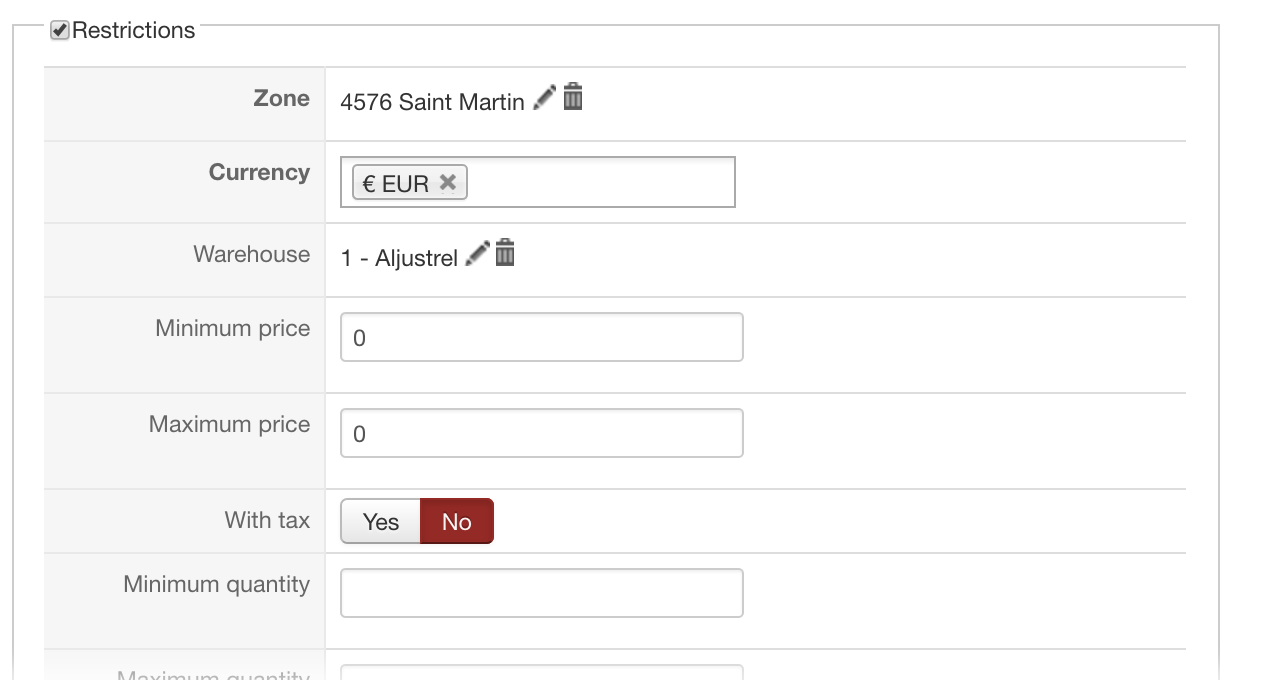The height and width of the screenshot is (680, 1274).
Task: Select No for With tax
Action: tap(457, 521)
